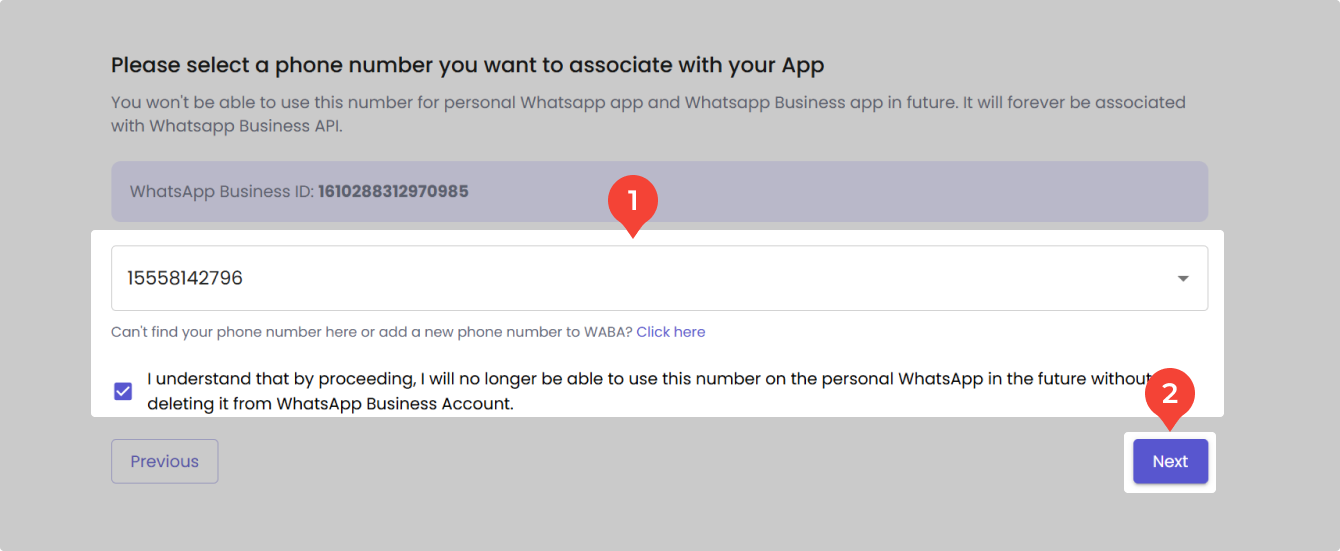
Task: Go back with the Previous button
Action: (164, 462)
